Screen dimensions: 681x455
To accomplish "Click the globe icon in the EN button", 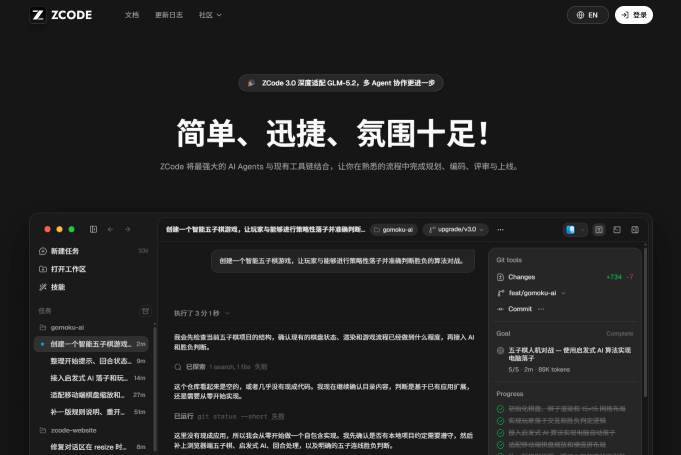I will pos(580,15).
